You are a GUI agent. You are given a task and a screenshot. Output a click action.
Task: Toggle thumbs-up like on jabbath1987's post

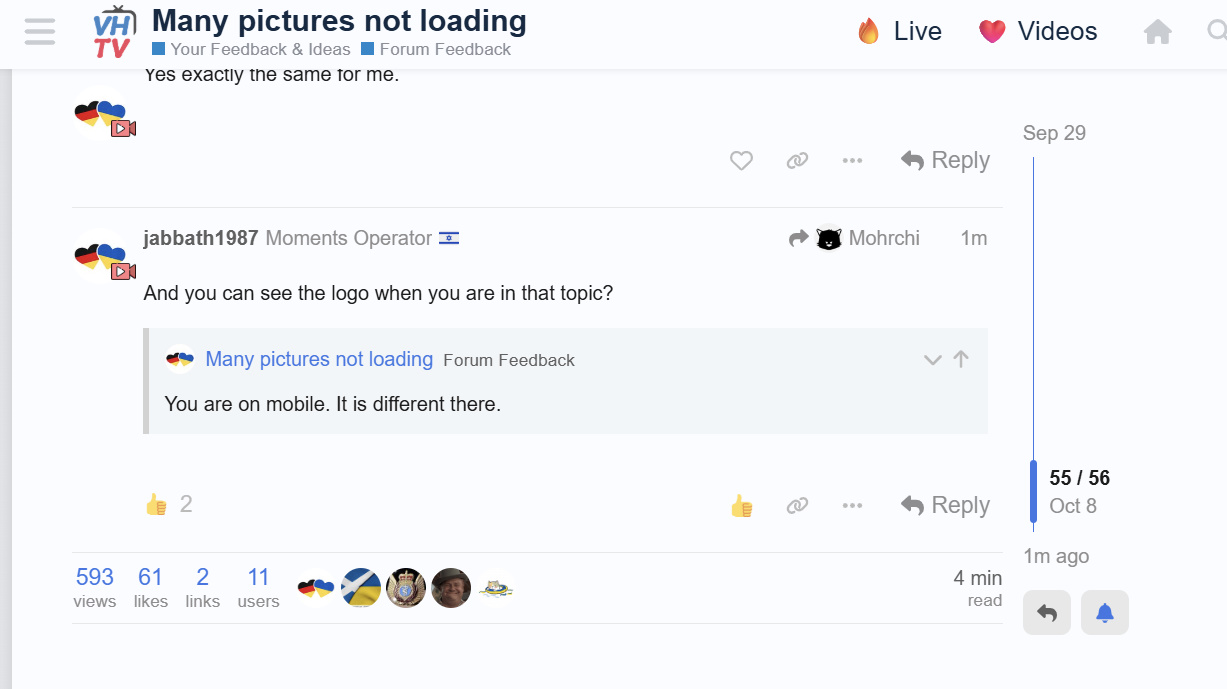pos(741,506)
